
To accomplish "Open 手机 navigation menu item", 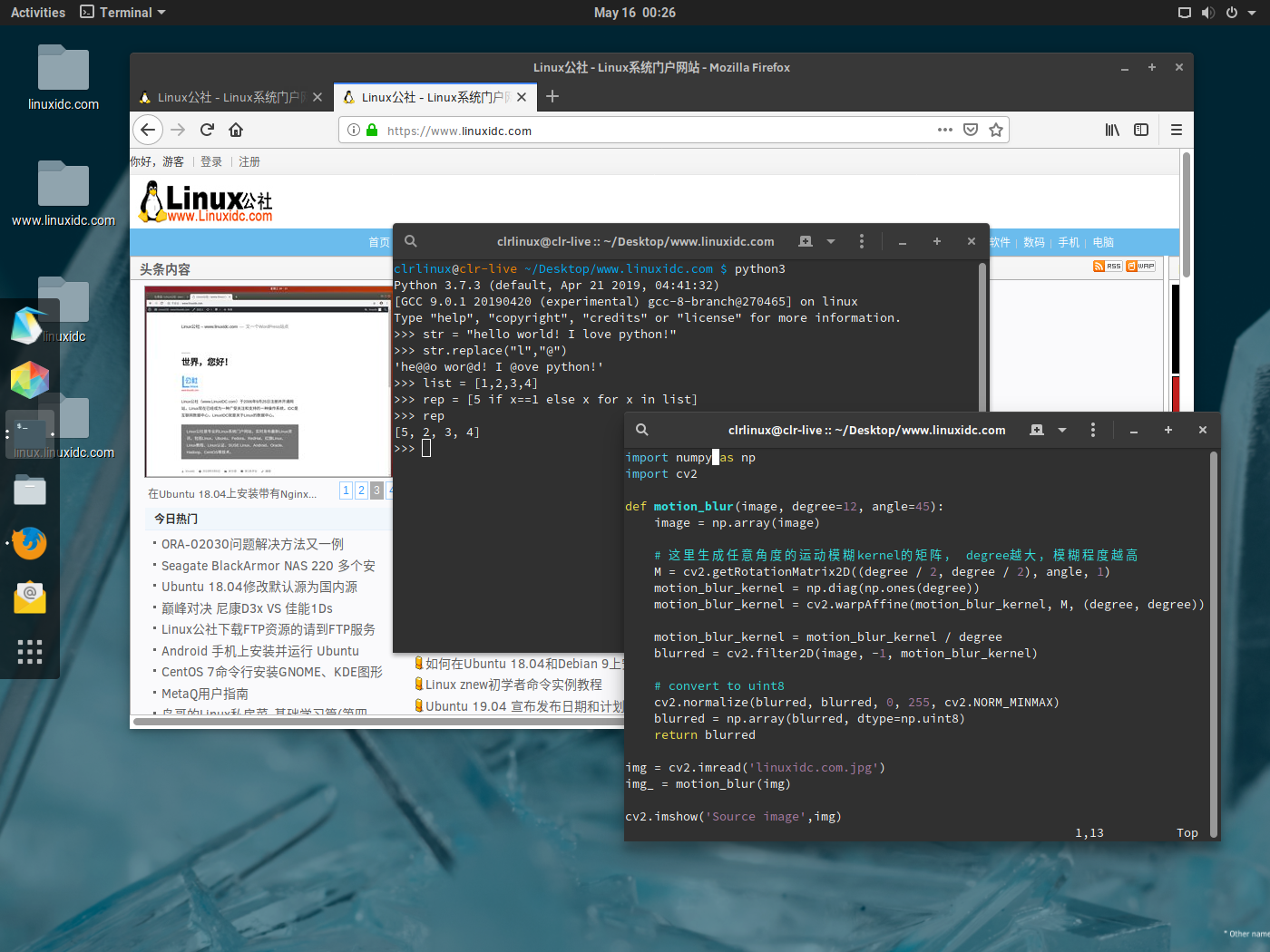I will coord(1069,242).
